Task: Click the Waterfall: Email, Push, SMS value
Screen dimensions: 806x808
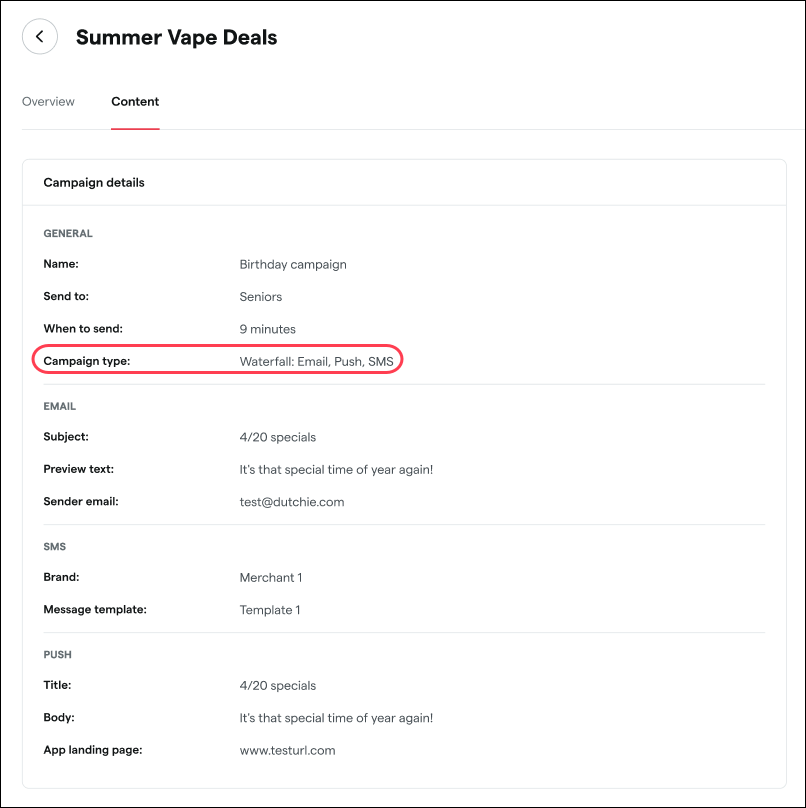Action: point(317,361)
